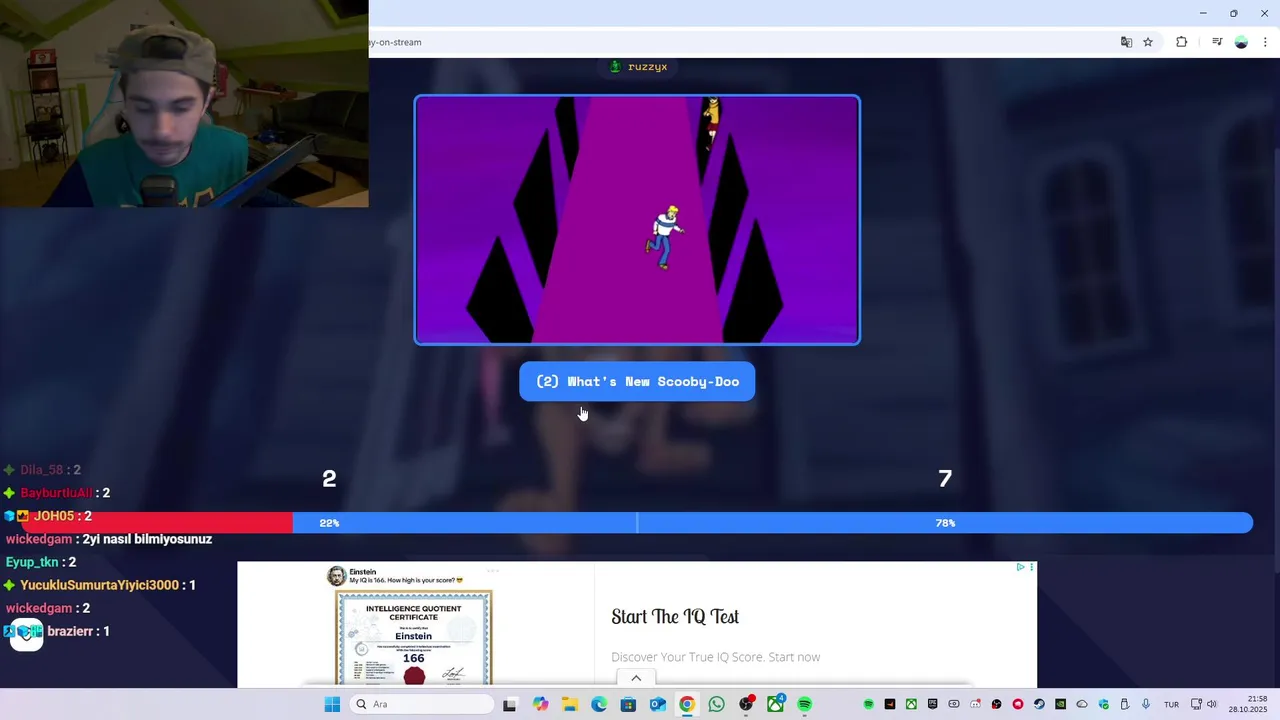
Task: Open WhatsApp from taskbar
Action: coord(716,704)
